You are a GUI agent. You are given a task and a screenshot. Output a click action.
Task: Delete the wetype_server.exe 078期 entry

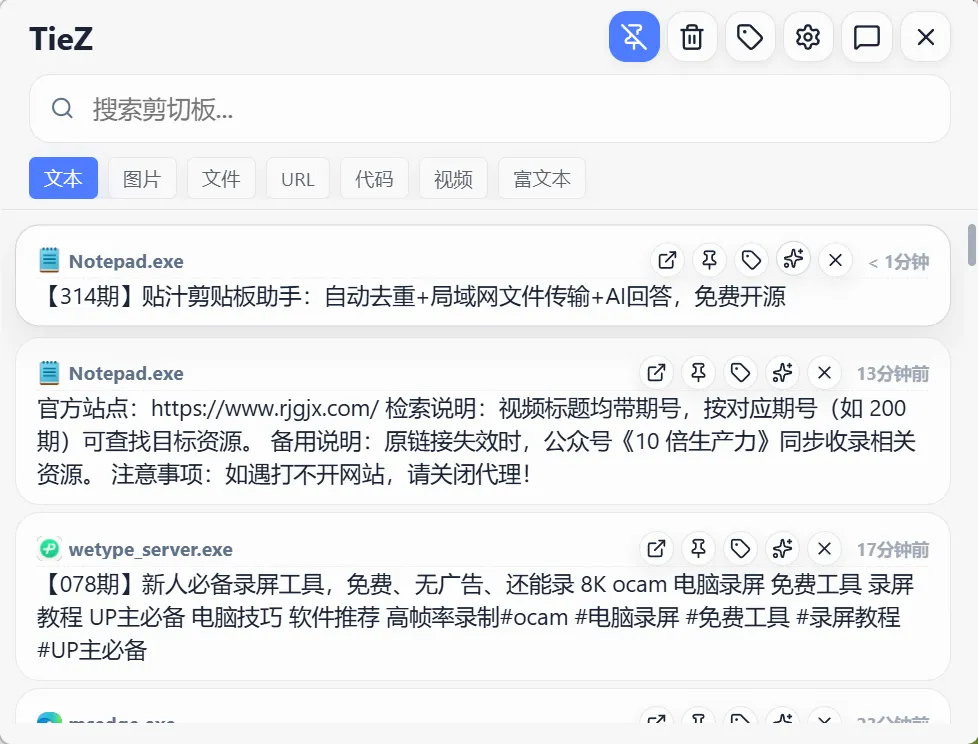[x=824, y=549]
